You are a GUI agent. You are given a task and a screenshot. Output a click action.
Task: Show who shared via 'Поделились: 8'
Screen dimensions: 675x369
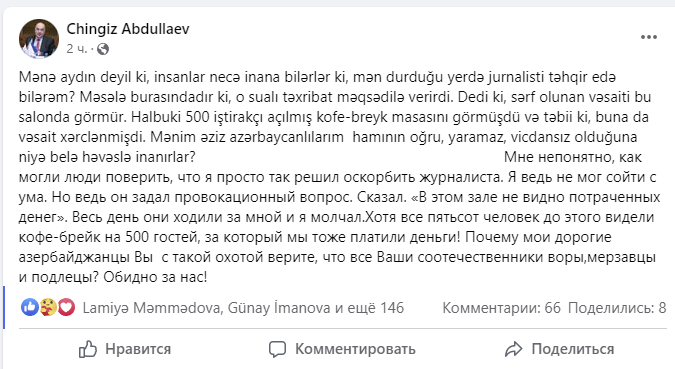click(x=617, y=308)
